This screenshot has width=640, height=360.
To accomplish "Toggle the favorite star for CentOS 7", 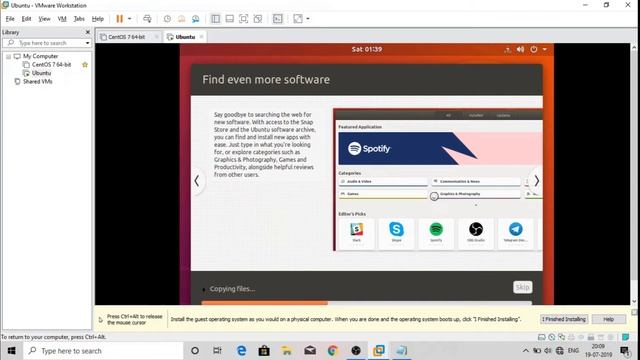I will click(x=85, y=64).
